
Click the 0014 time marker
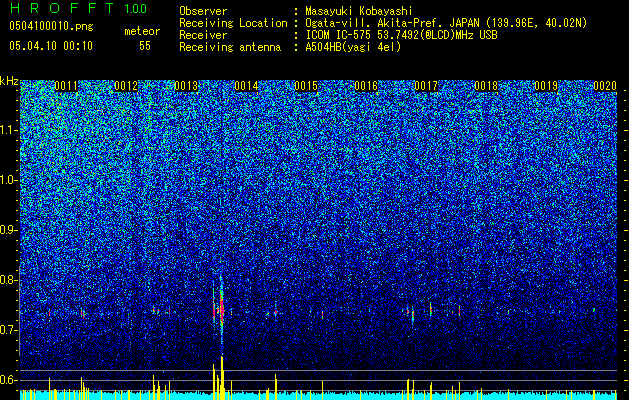[x=246, y=86]
